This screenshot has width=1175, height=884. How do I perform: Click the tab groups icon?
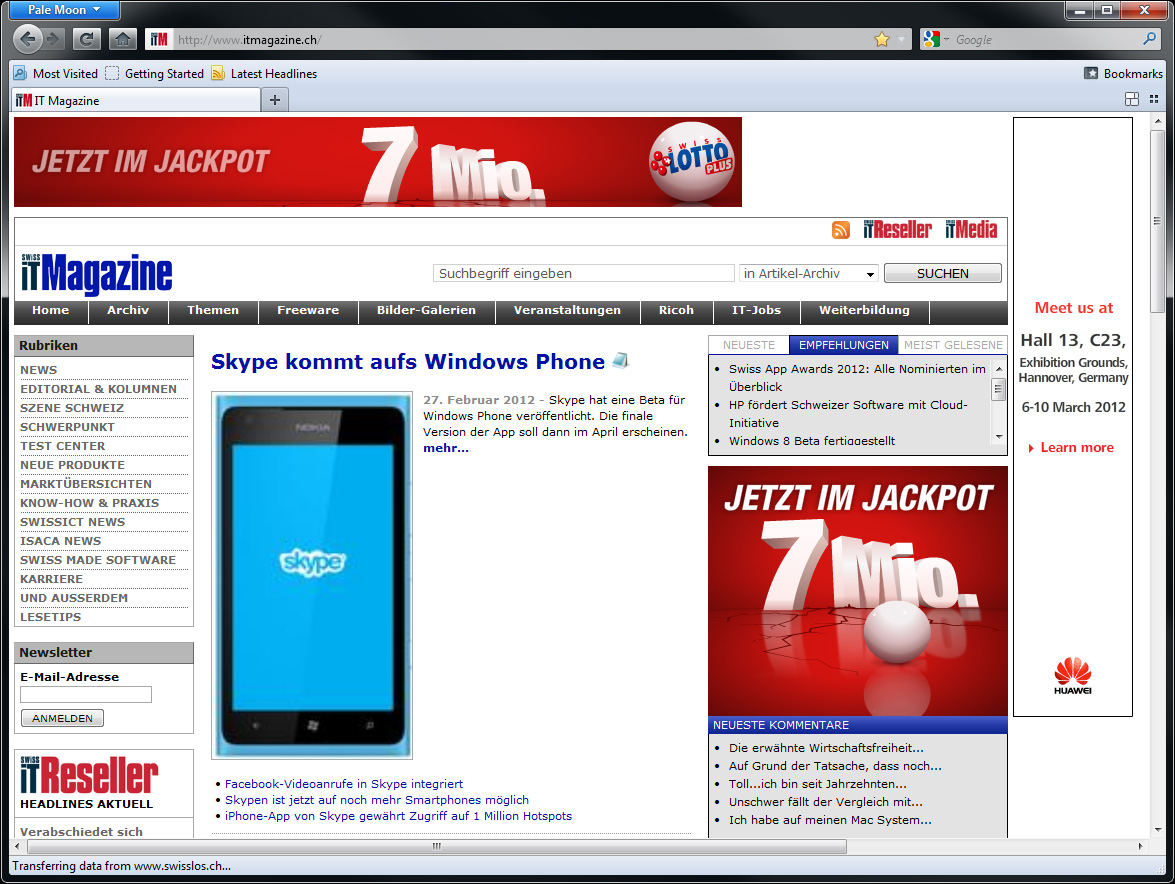[x=1132, y=100]
